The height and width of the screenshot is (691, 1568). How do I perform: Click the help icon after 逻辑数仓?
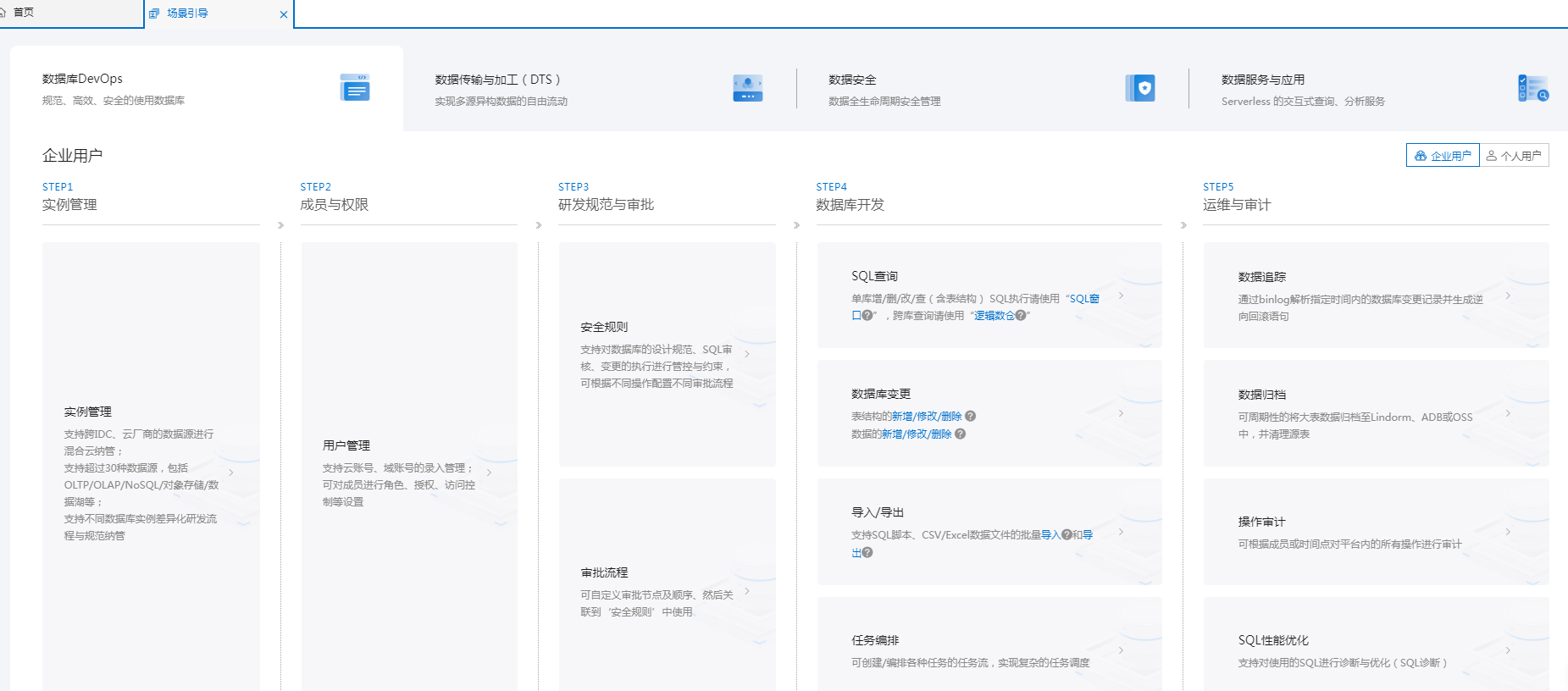click(x=1020, y=315)
